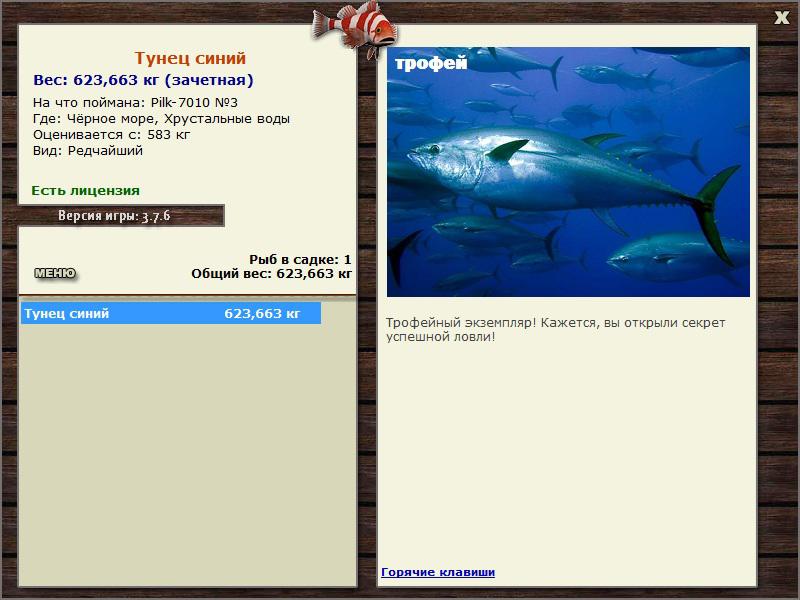Click the Трофейный экземпляр description text

point(555,330)
